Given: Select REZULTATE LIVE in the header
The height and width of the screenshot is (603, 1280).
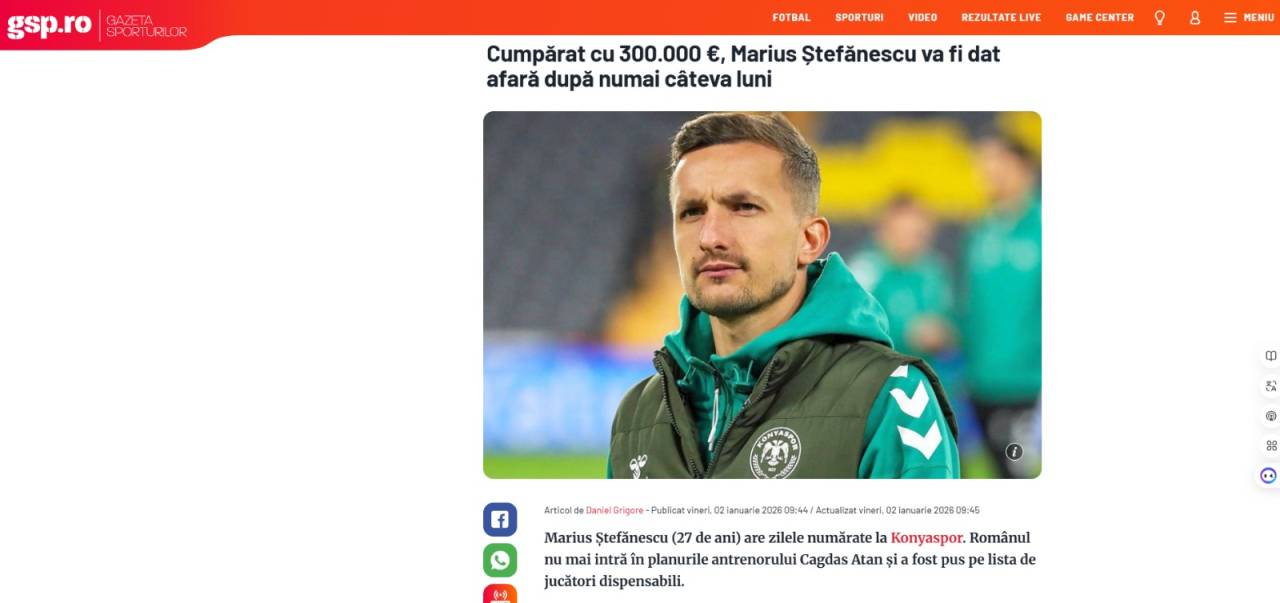Looking at the screenshot, I should [1001, 17].
